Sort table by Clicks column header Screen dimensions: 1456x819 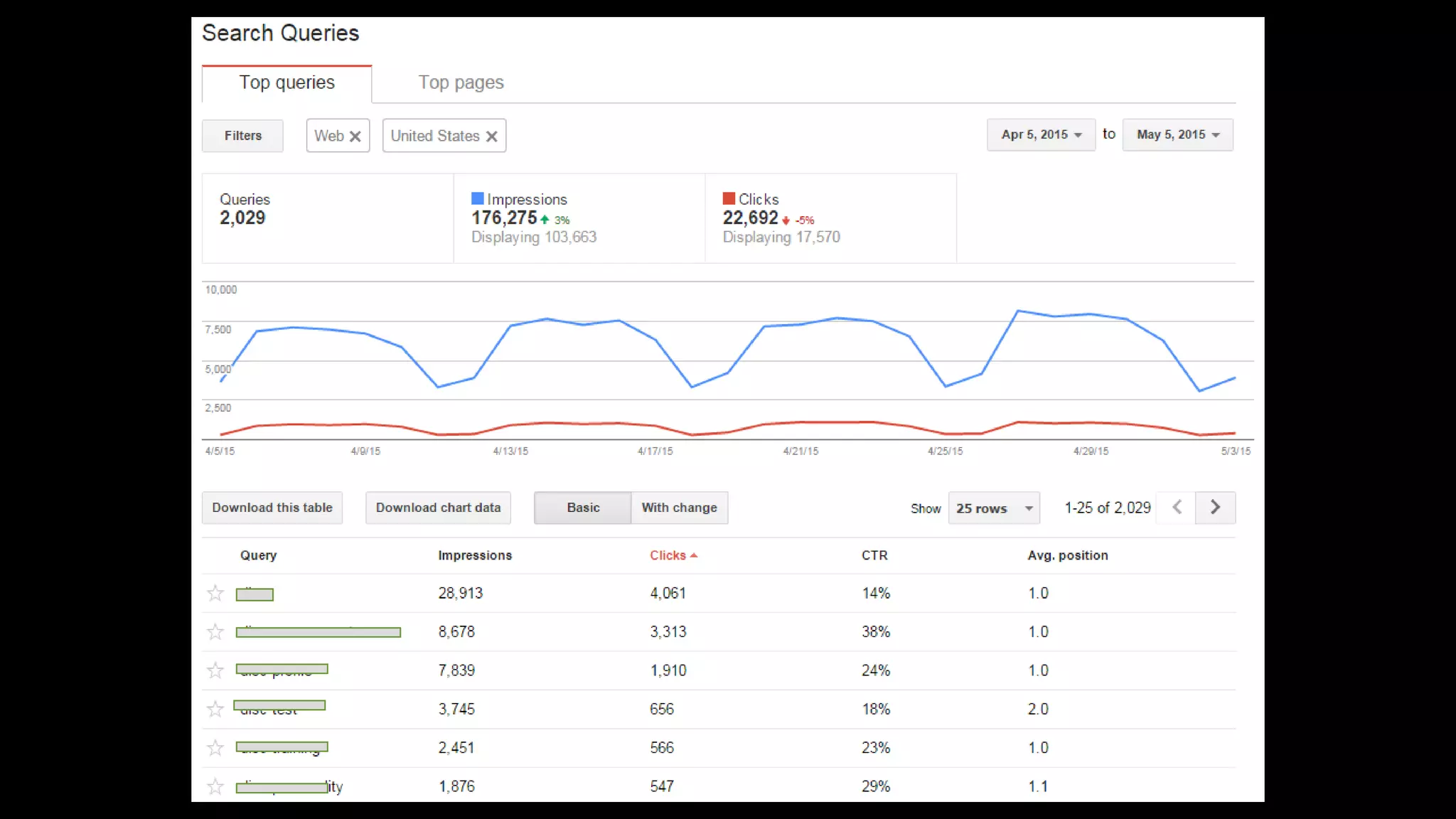pos(668,555)
